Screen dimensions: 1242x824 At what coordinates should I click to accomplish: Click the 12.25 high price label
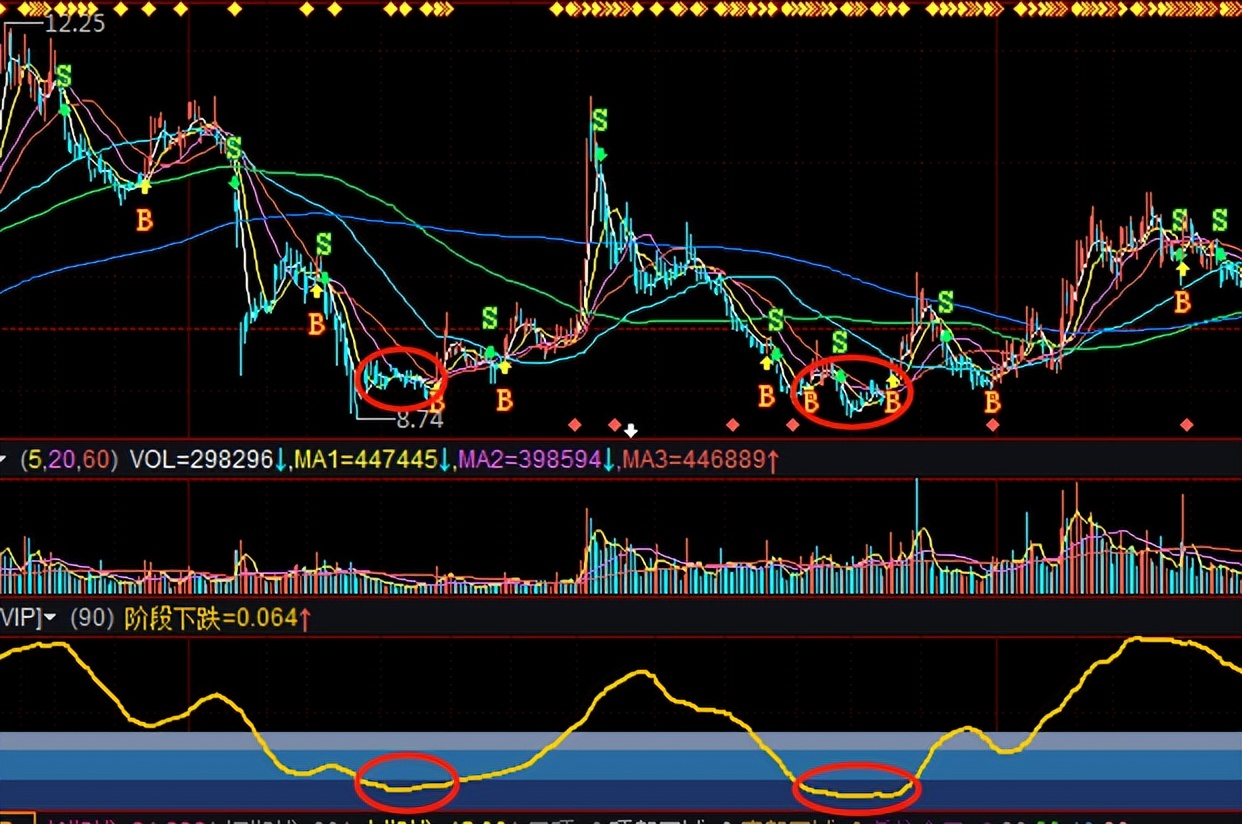tap(74, 24)
